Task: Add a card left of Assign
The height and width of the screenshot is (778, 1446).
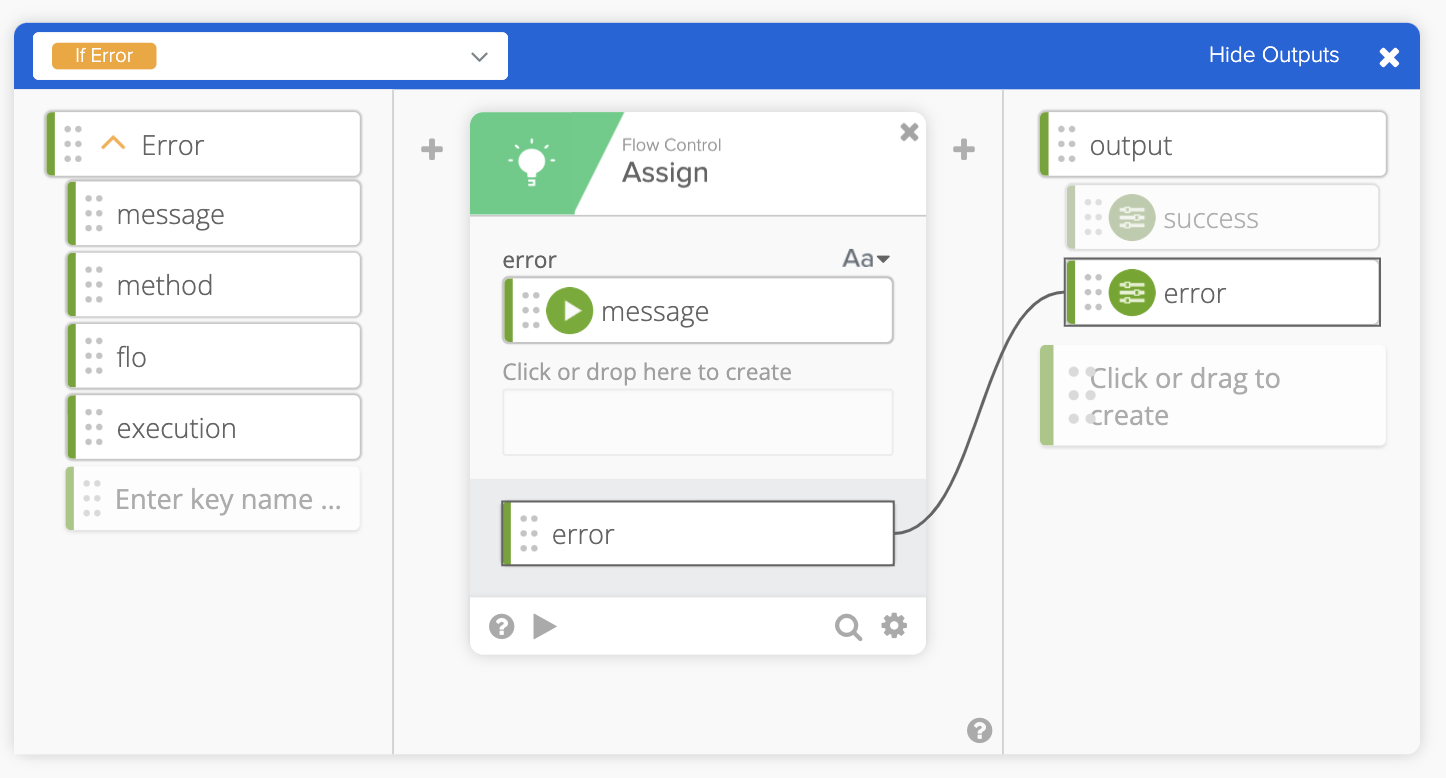Action: (431, 150)
